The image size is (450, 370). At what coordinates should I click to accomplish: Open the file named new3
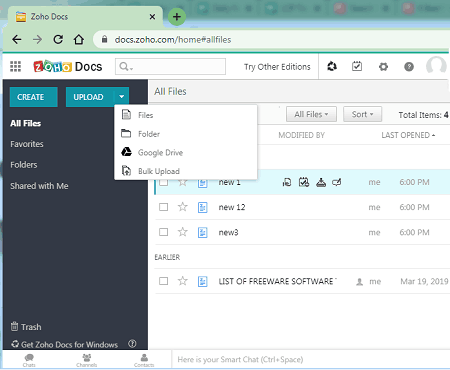tap(228, 232)
